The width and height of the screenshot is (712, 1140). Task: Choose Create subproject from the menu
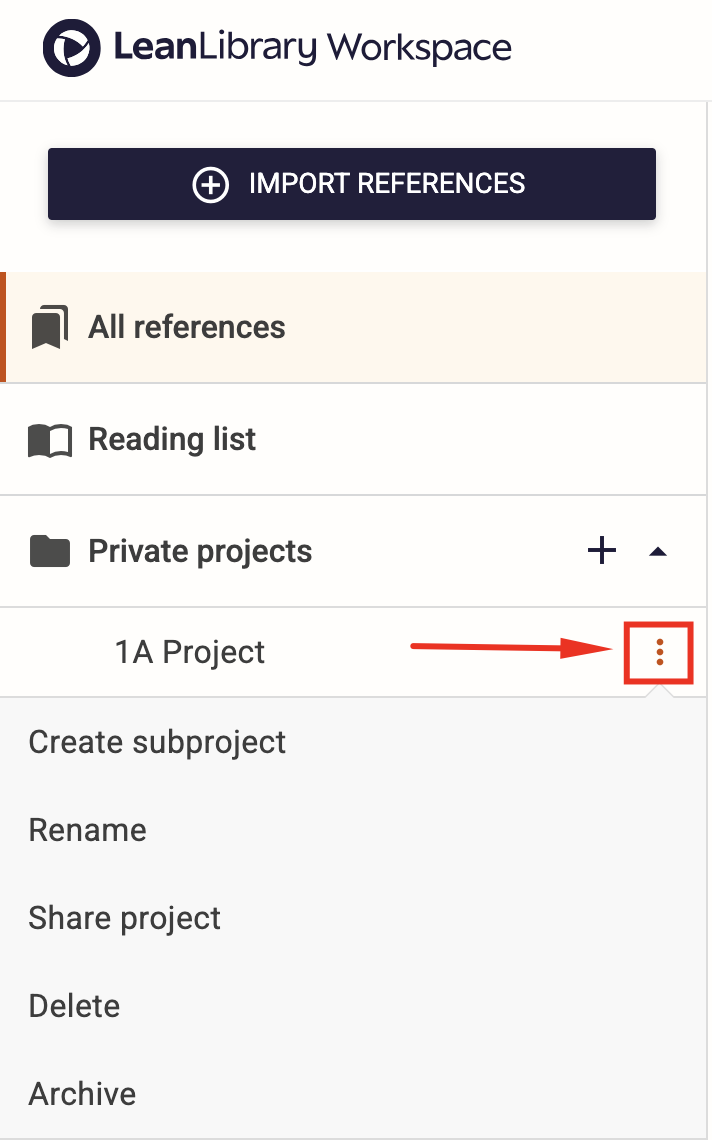(x=157, y=742)
